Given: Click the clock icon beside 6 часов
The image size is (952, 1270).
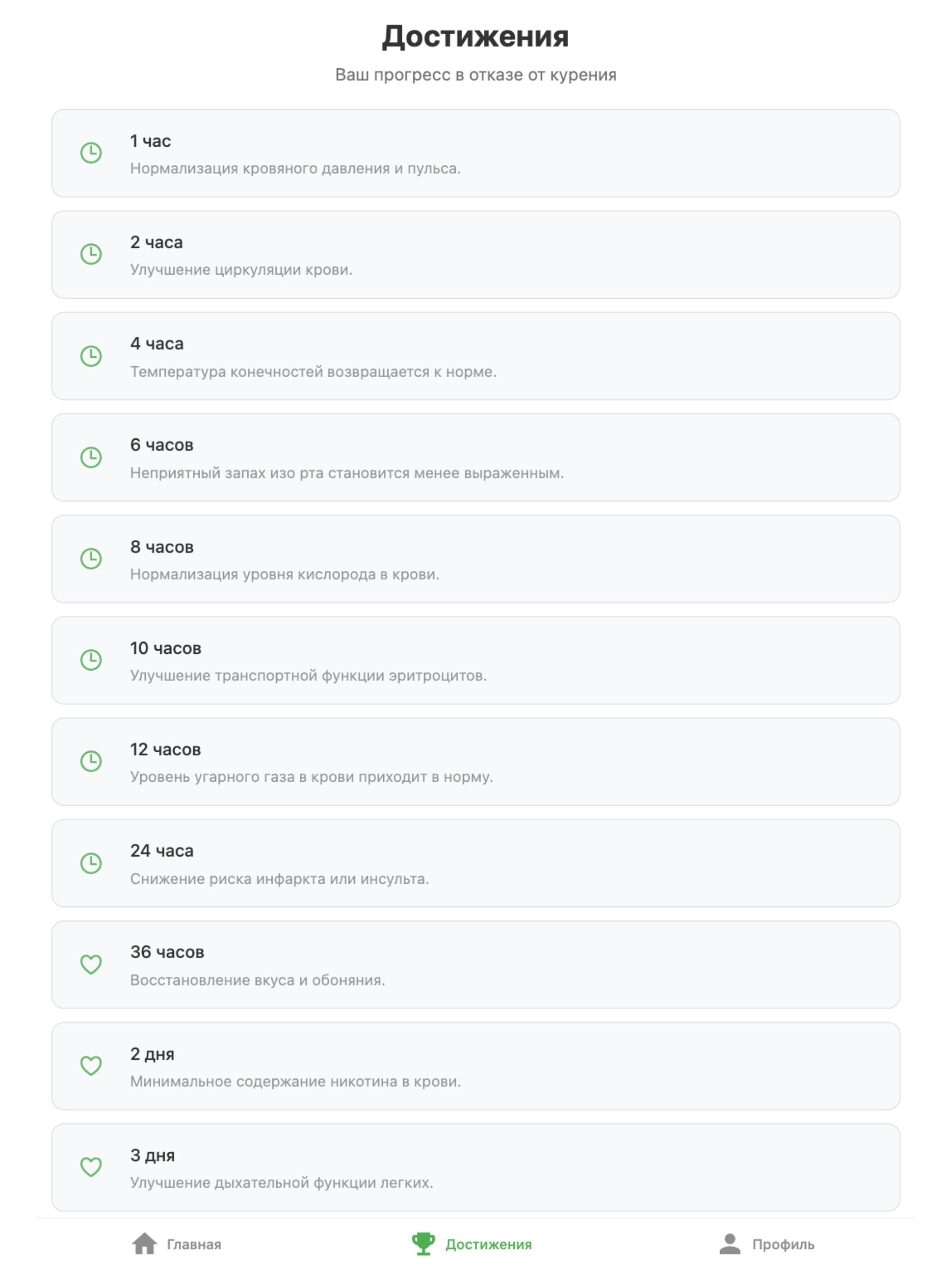Looking at the screenshot, I should [x=91, y=458].
